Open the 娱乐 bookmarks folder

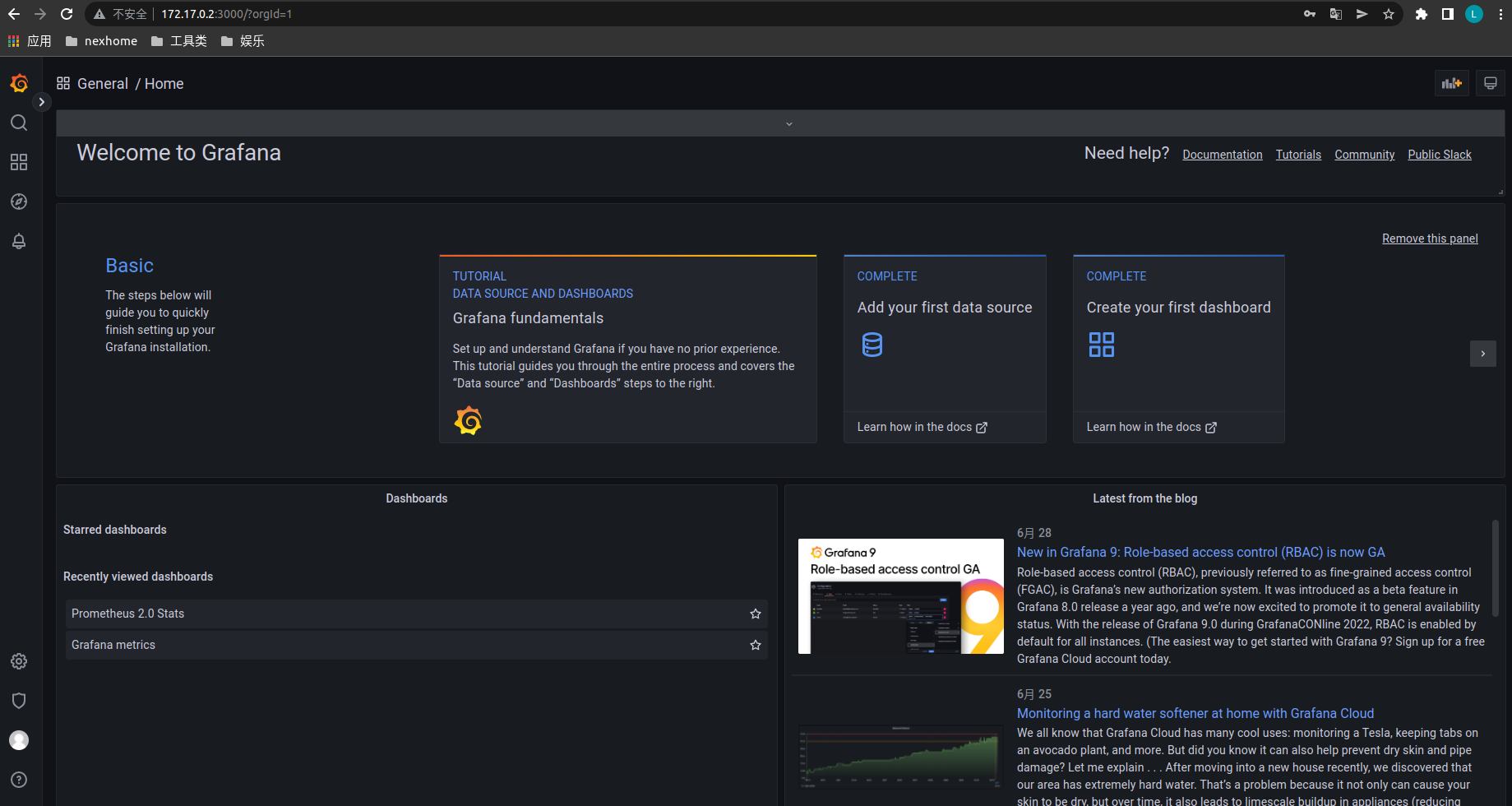click(x=243, y=41)
